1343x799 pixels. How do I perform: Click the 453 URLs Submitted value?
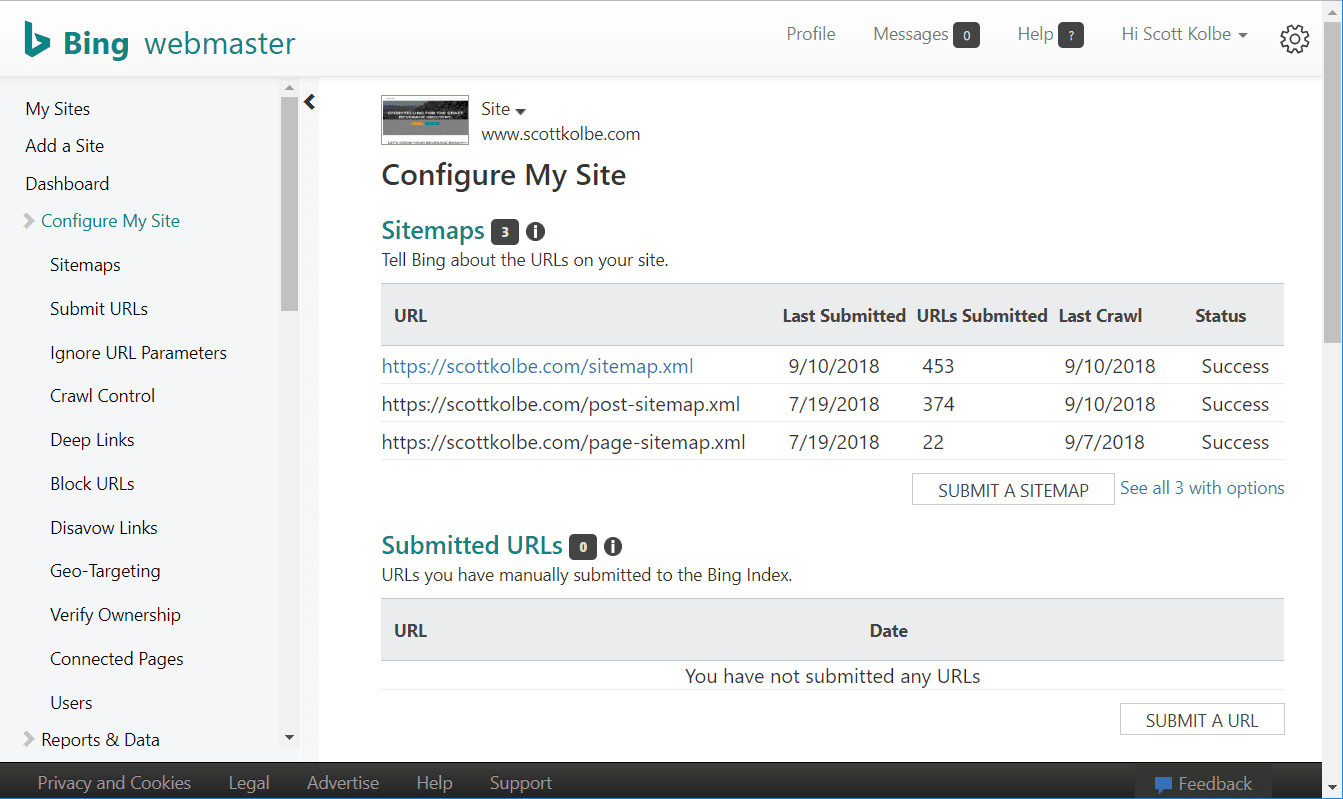coord(938,366)
